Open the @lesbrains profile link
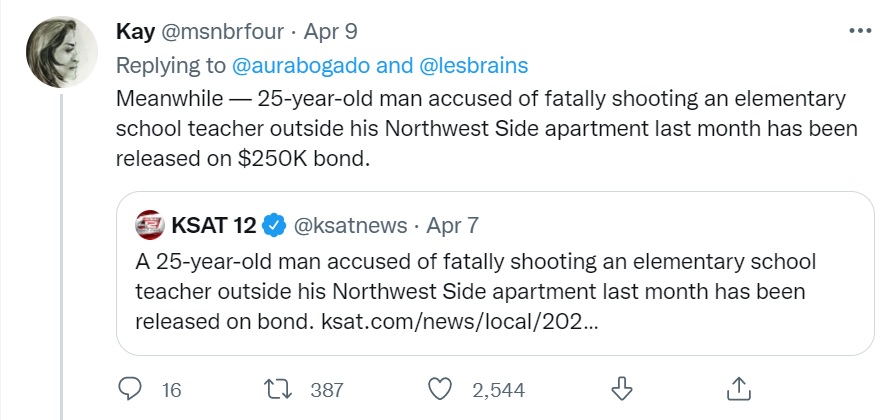This screenshot has width=889, height=420. 473,66
